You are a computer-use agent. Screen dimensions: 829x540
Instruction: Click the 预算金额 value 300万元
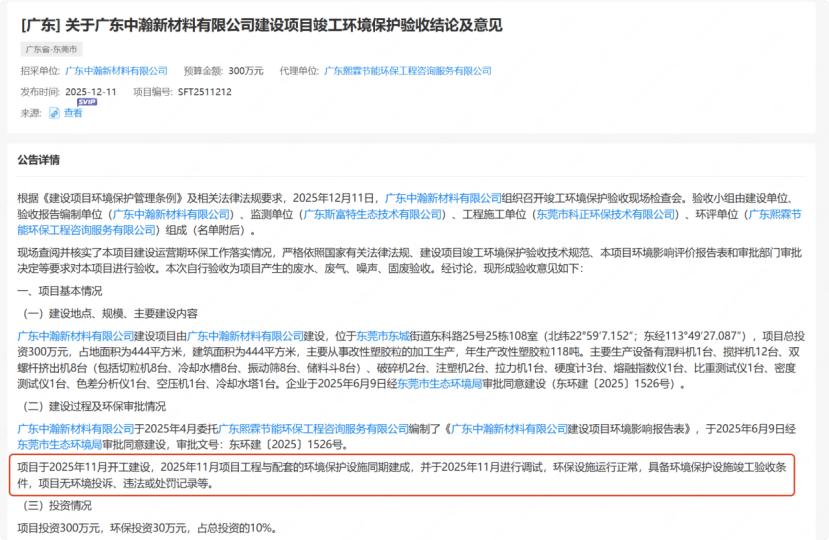pos(246,71)
